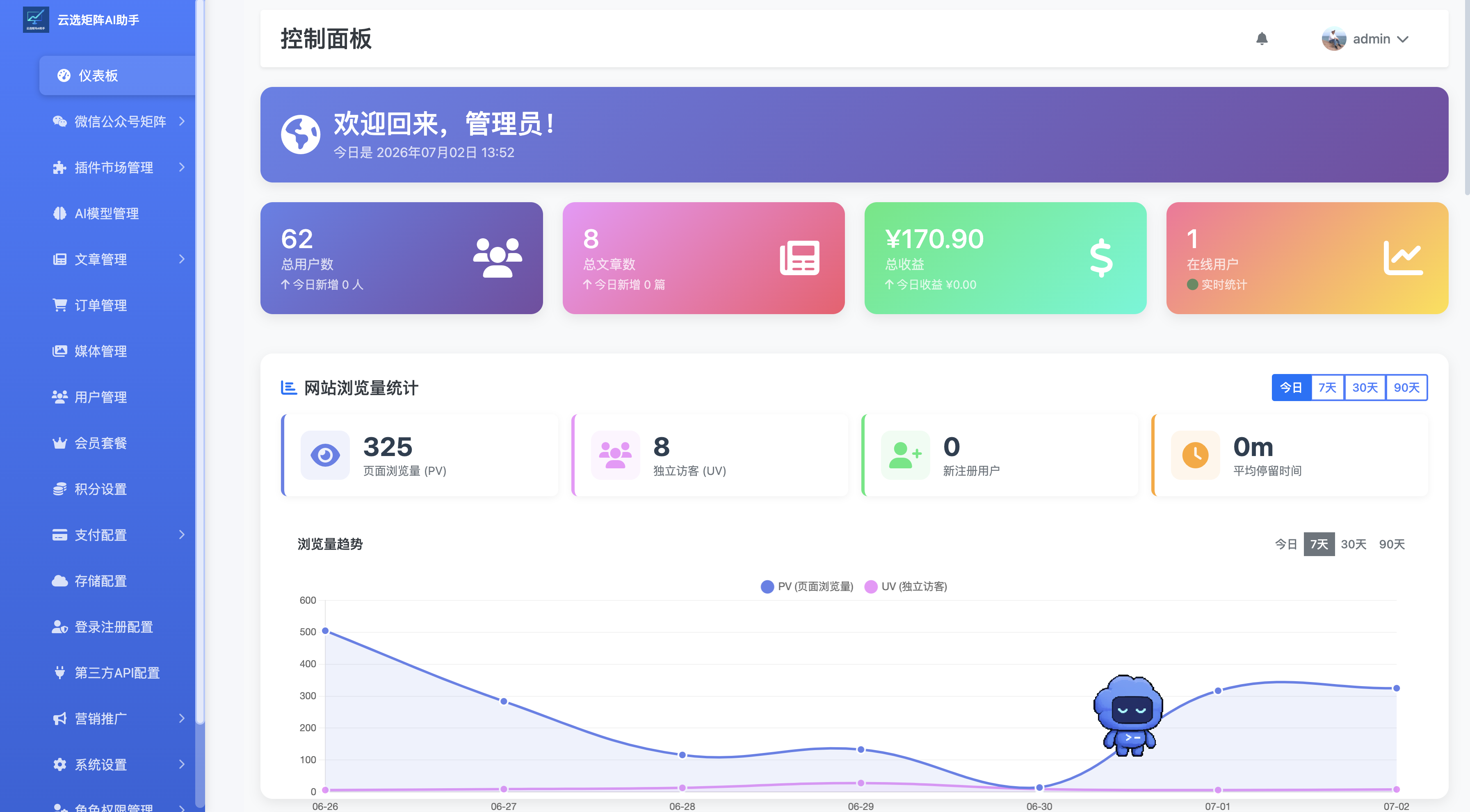Click the blue robot assistant mascot
This screenshot has height=812, width=1470.
tap(1128, 716)
